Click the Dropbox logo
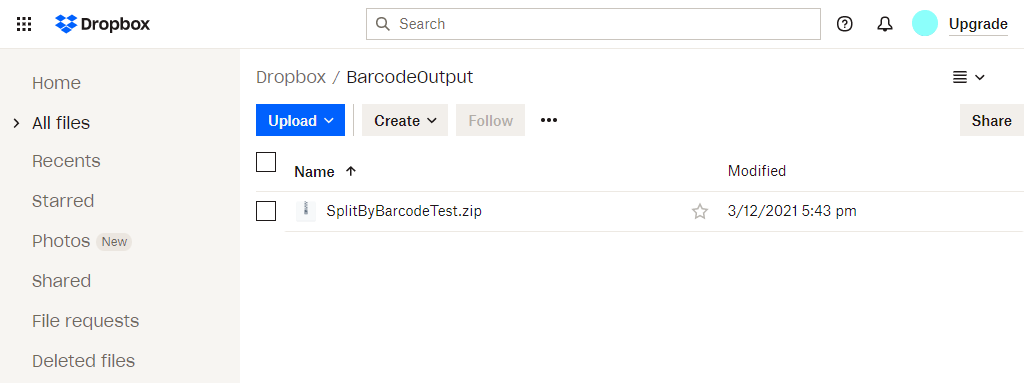The width and height of the screenshot is (1024, 383). (103, 24)
